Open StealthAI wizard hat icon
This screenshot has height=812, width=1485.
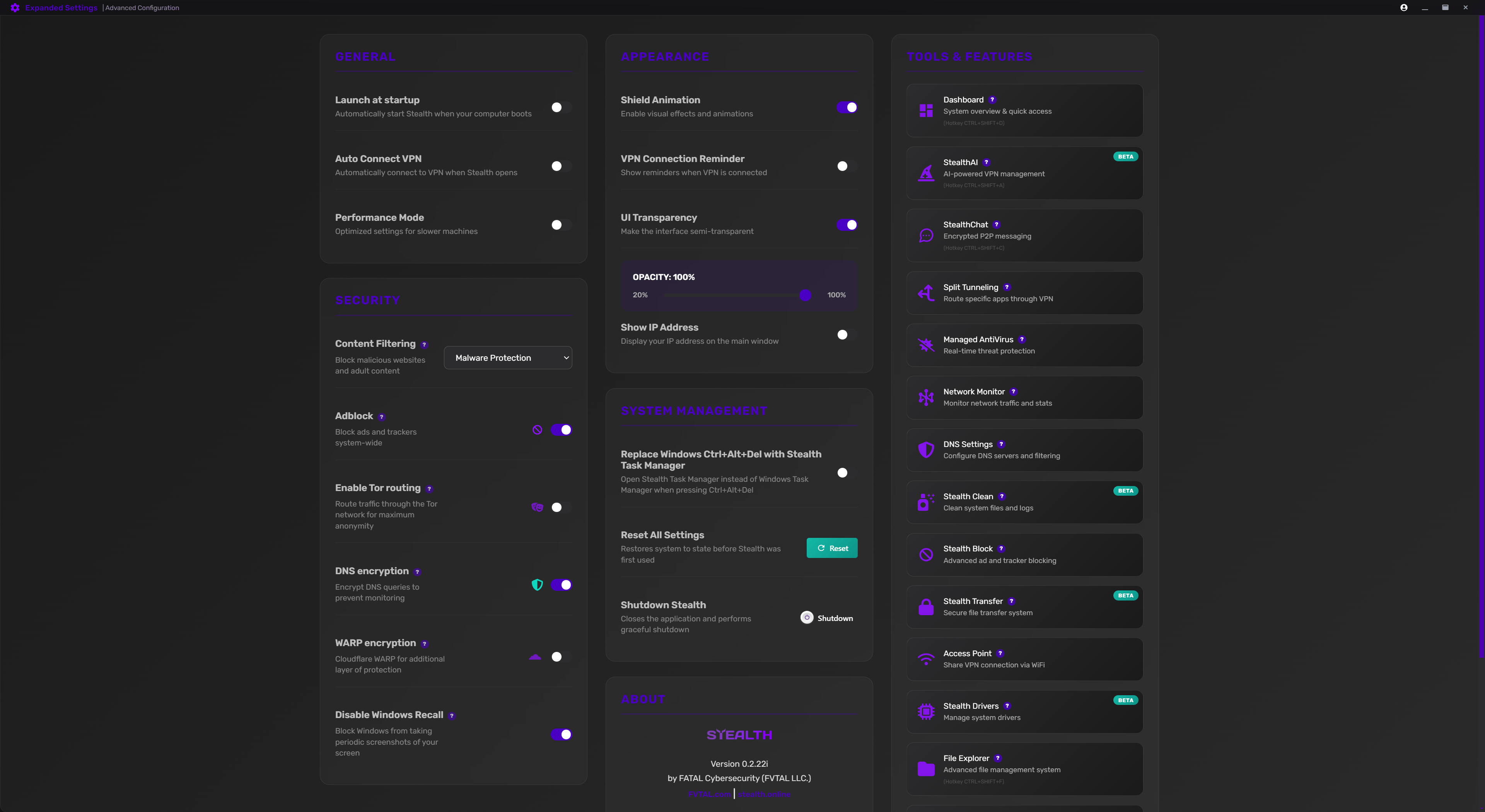926,173
